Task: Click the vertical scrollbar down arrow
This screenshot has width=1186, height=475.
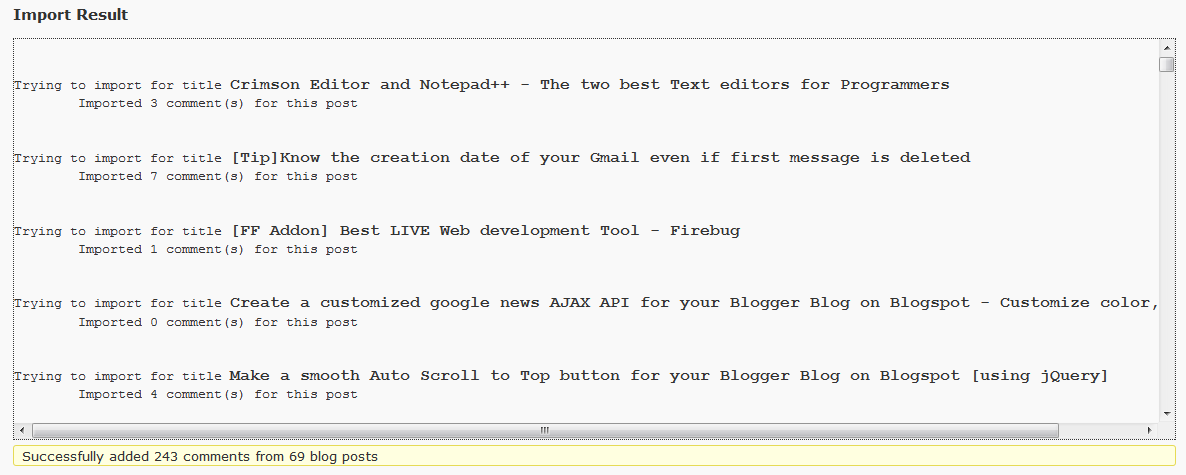Action: 1166,413
